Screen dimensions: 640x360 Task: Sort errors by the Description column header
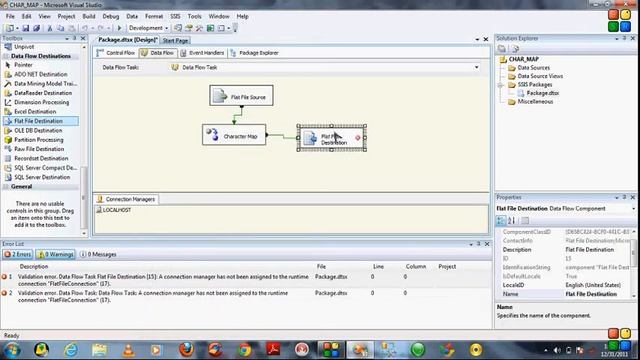coord(34,267)
